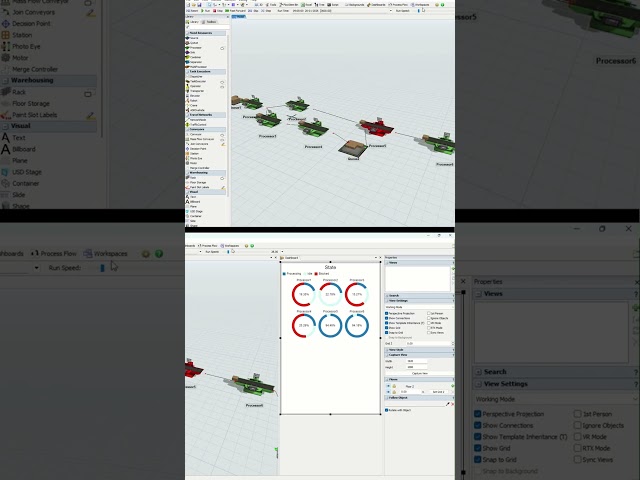640x480 pixels.
Task: Pick the Combiner object in the library
Action: click(193, 57)
